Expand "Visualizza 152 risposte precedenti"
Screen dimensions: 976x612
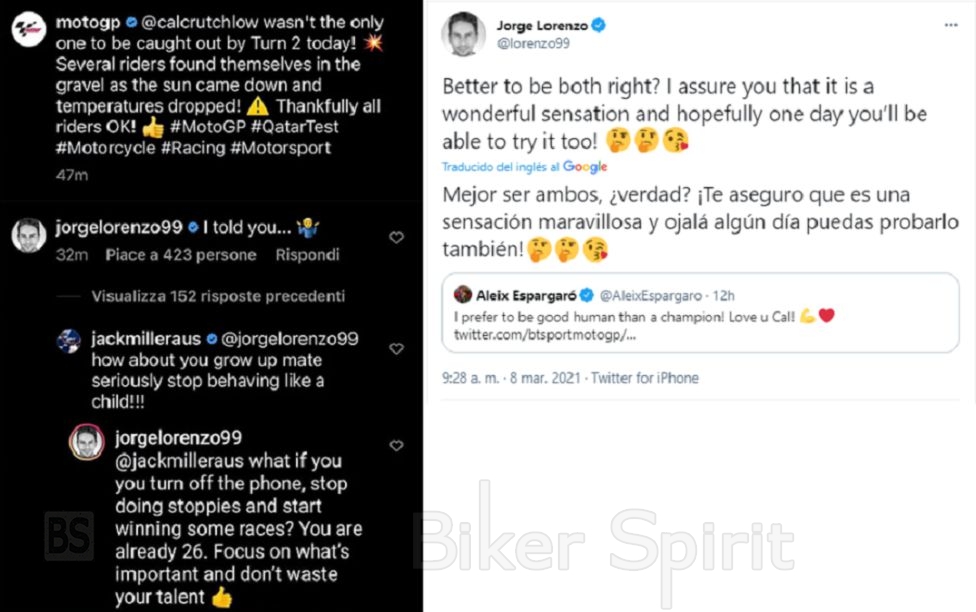coord(218,296)
